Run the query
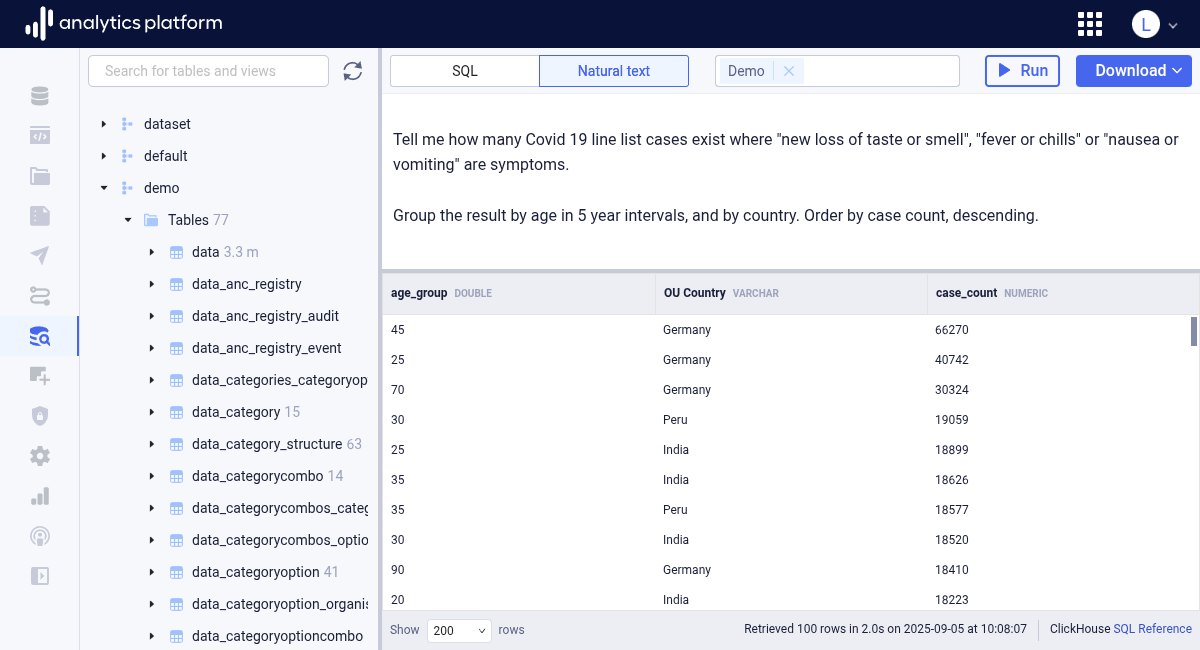Image resolution: width=1200 pixels, height=650 pixels. 1022,71
